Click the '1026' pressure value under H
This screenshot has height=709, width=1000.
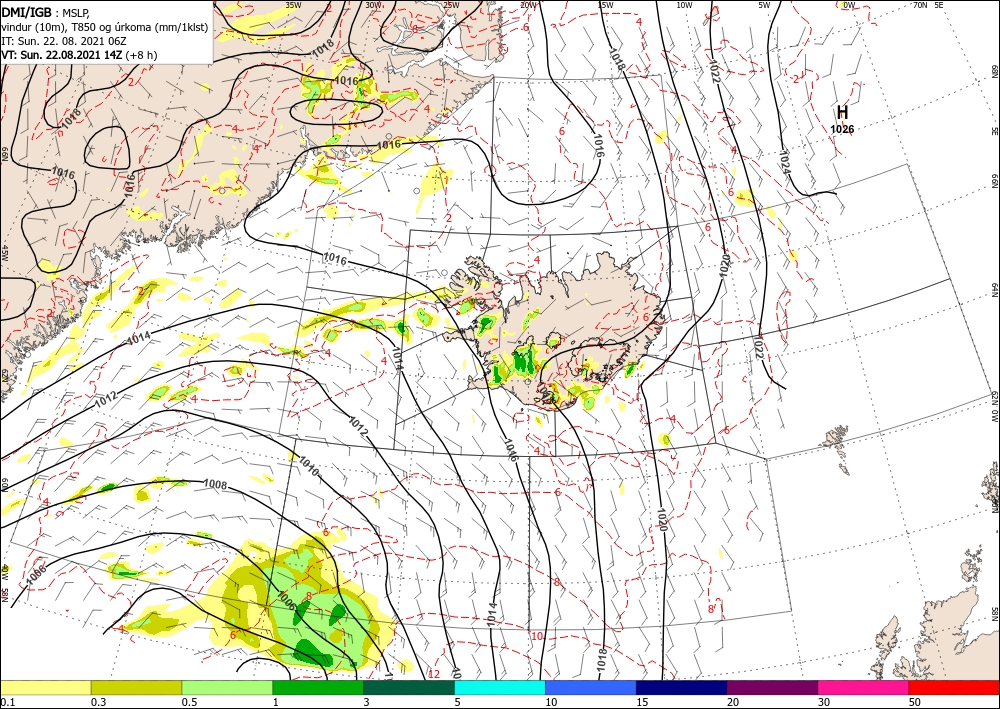click(x=842, y=129)
